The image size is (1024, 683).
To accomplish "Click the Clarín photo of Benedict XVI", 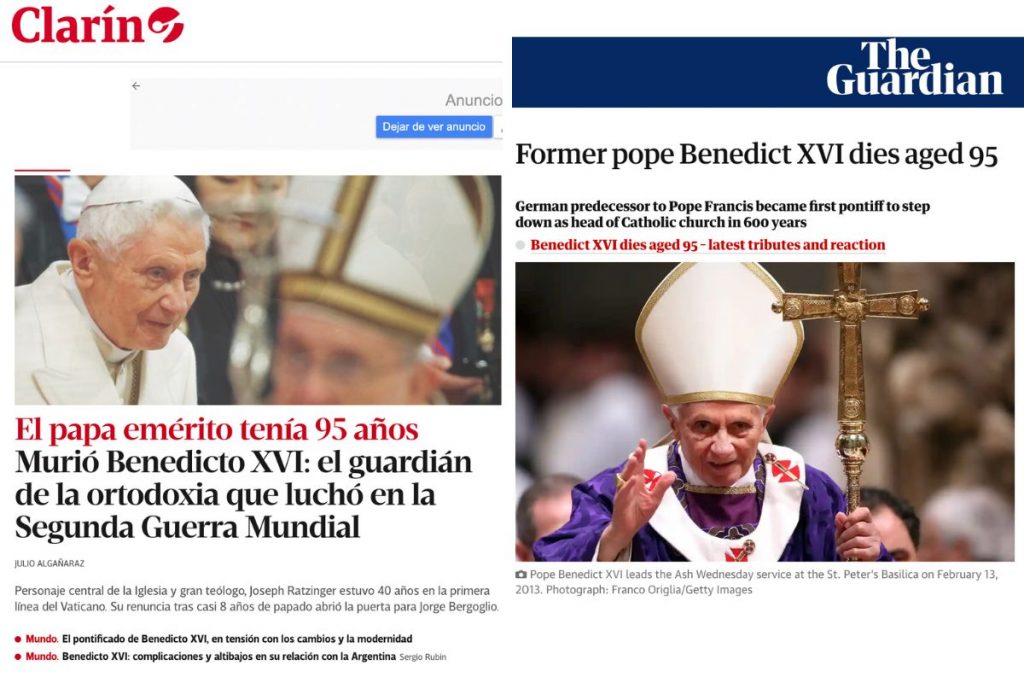I will (258, 290).
